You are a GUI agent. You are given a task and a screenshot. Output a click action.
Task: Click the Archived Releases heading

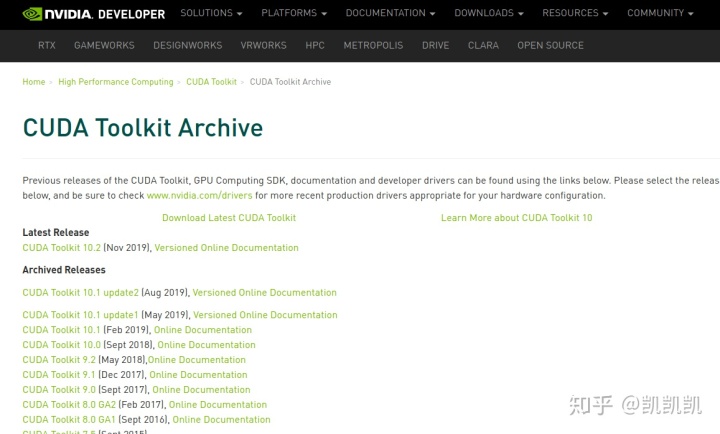pos(64,270)
